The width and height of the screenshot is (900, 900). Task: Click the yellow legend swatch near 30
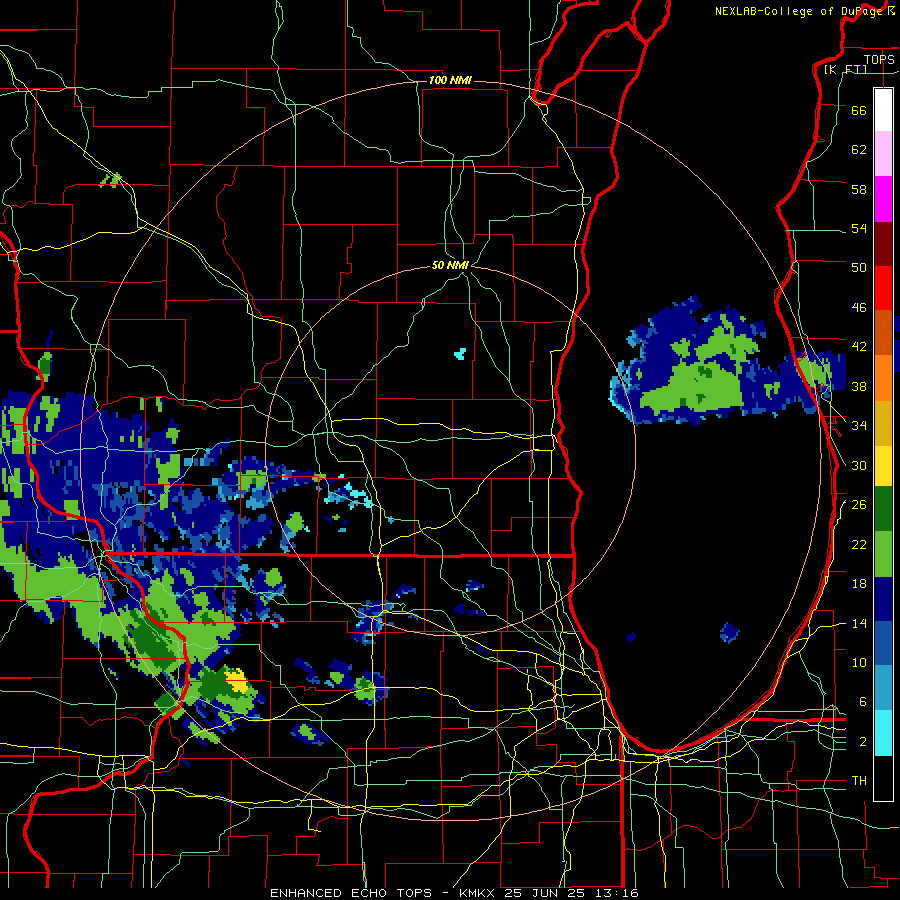(883, 465)
